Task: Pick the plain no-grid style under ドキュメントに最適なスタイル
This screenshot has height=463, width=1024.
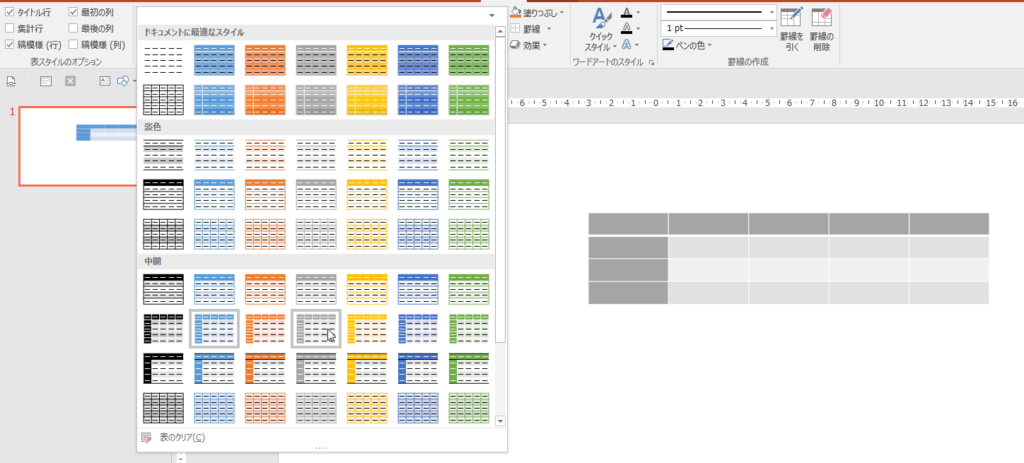Action: pos(163,60)
